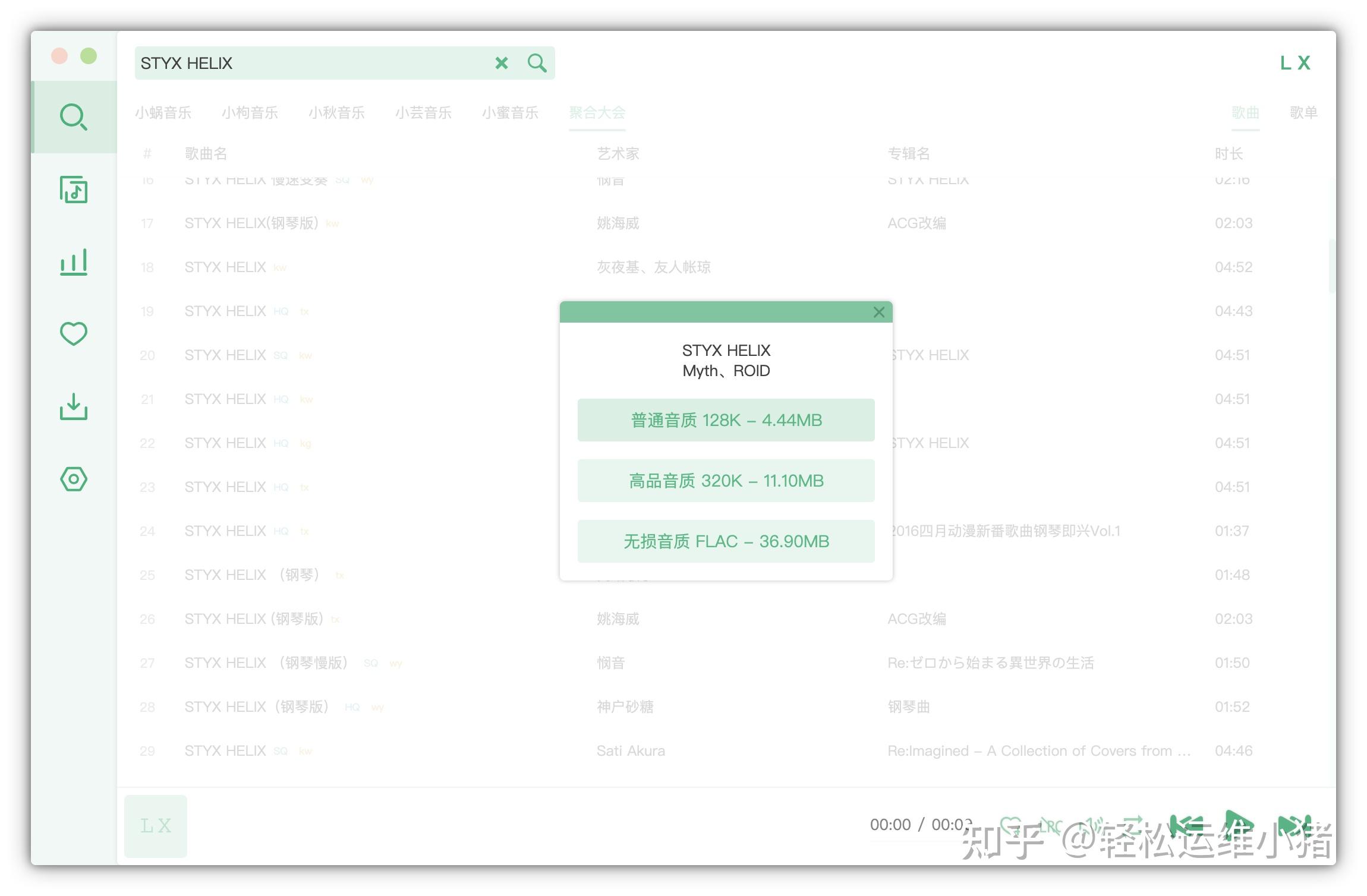1367x896 pixels.
Task: Switch to 小芸音乐 source tab
Action: (x=423, y=112)
